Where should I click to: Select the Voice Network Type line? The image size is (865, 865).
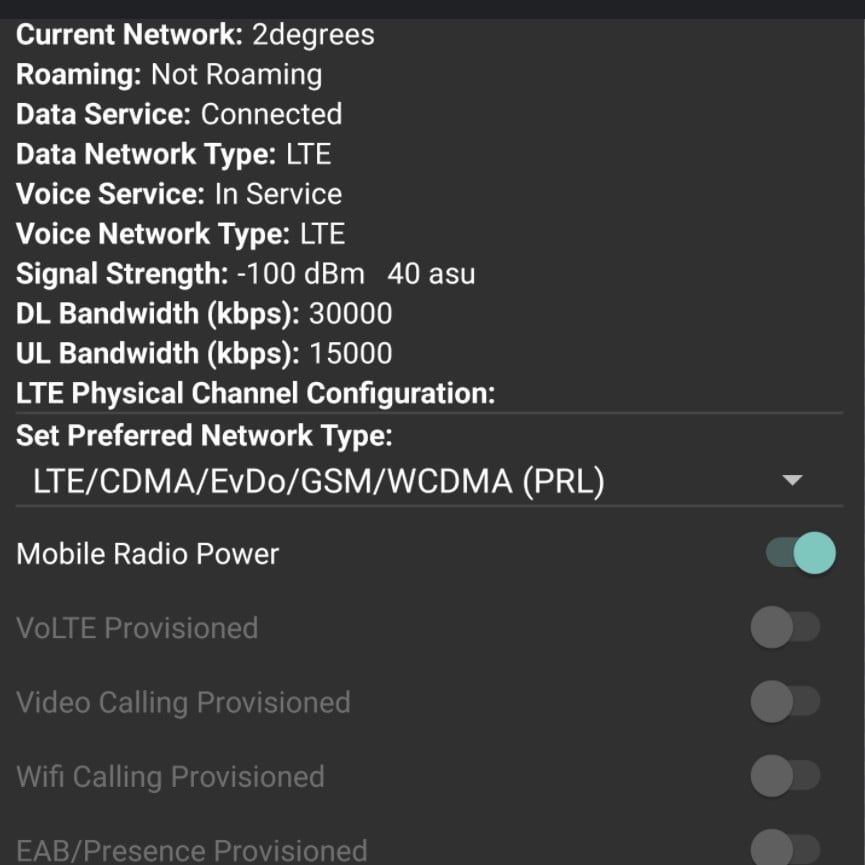[180, 234]
